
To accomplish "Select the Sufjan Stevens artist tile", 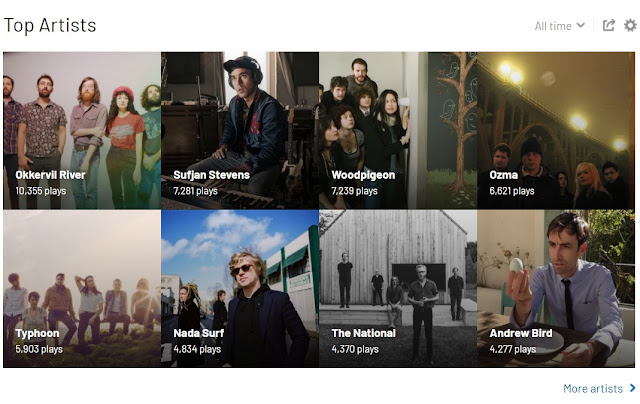I will (x=240, y=131).
